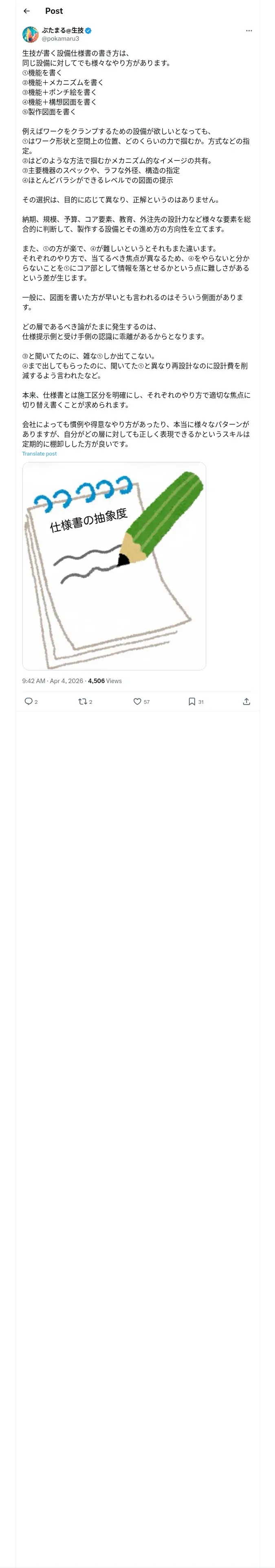
Task: Click the 仕様書の抽象度 caption in the image
Action: coord(88,520)
